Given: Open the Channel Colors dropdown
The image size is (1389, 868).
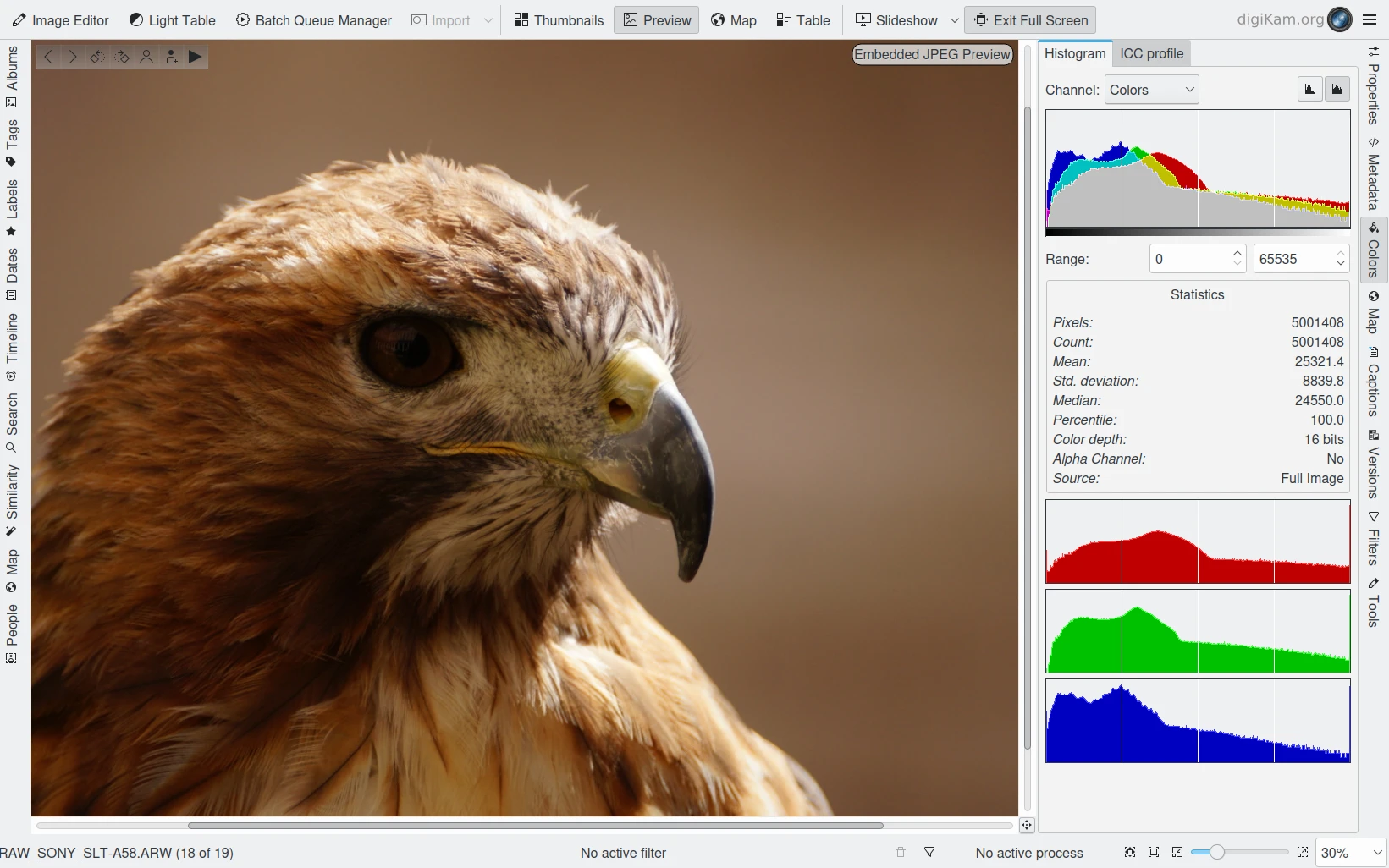Looking at the screenshot, I should pyautogui.click(x=1151, y=90).
